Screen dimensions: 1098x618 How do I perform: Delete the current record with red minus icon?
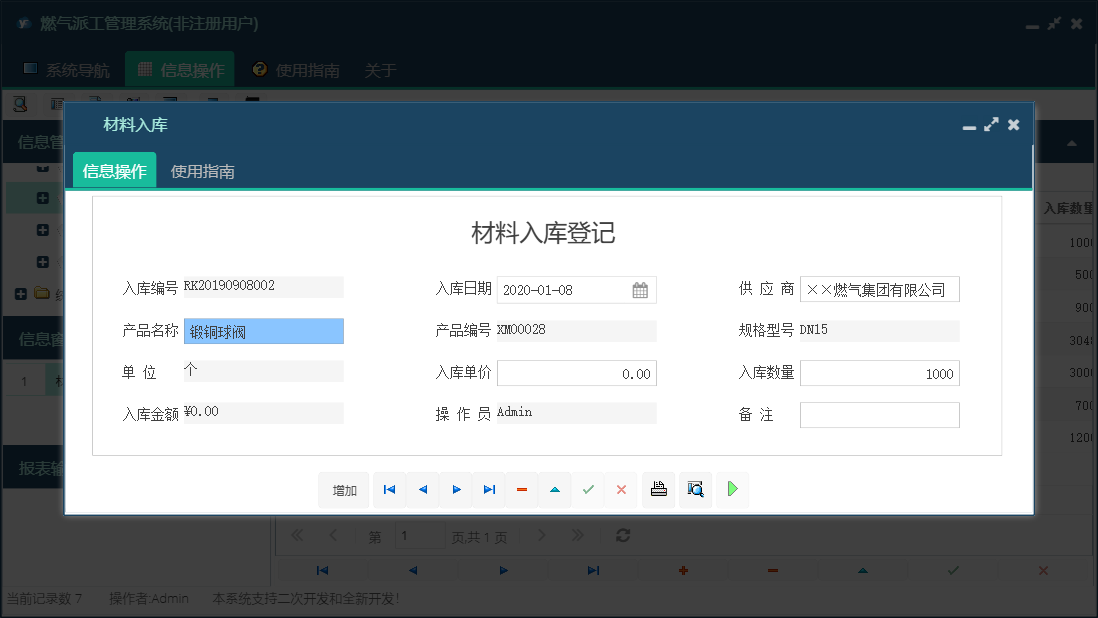(521, 490)
